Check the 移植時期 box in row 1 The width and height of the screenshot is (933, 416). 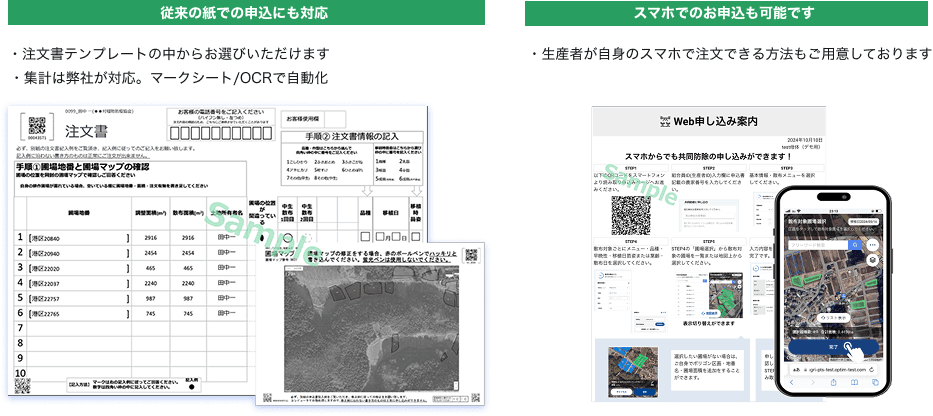click(x=415, y=237)
